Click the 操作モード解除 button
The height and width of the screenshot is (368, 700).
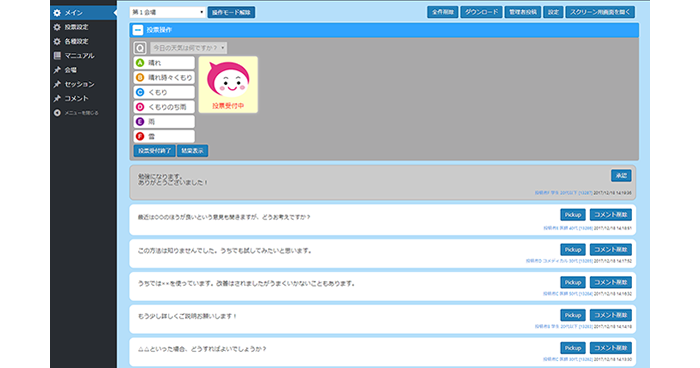click(231, 13)
